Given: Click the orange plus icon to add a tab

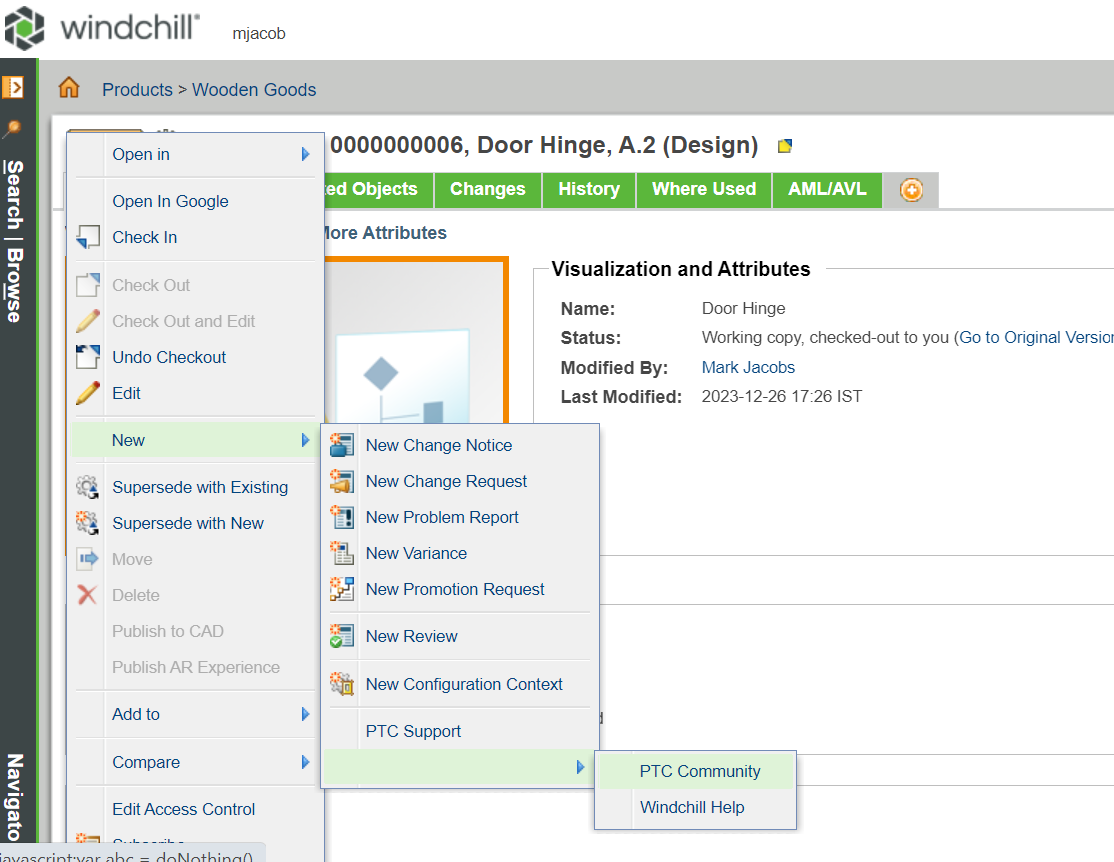Looking at the screenshot, I should click(910, 190).
